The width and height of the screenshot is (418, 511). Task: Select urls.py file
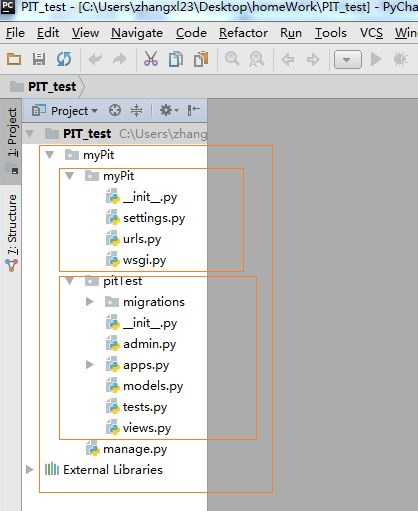pos(142,239)
